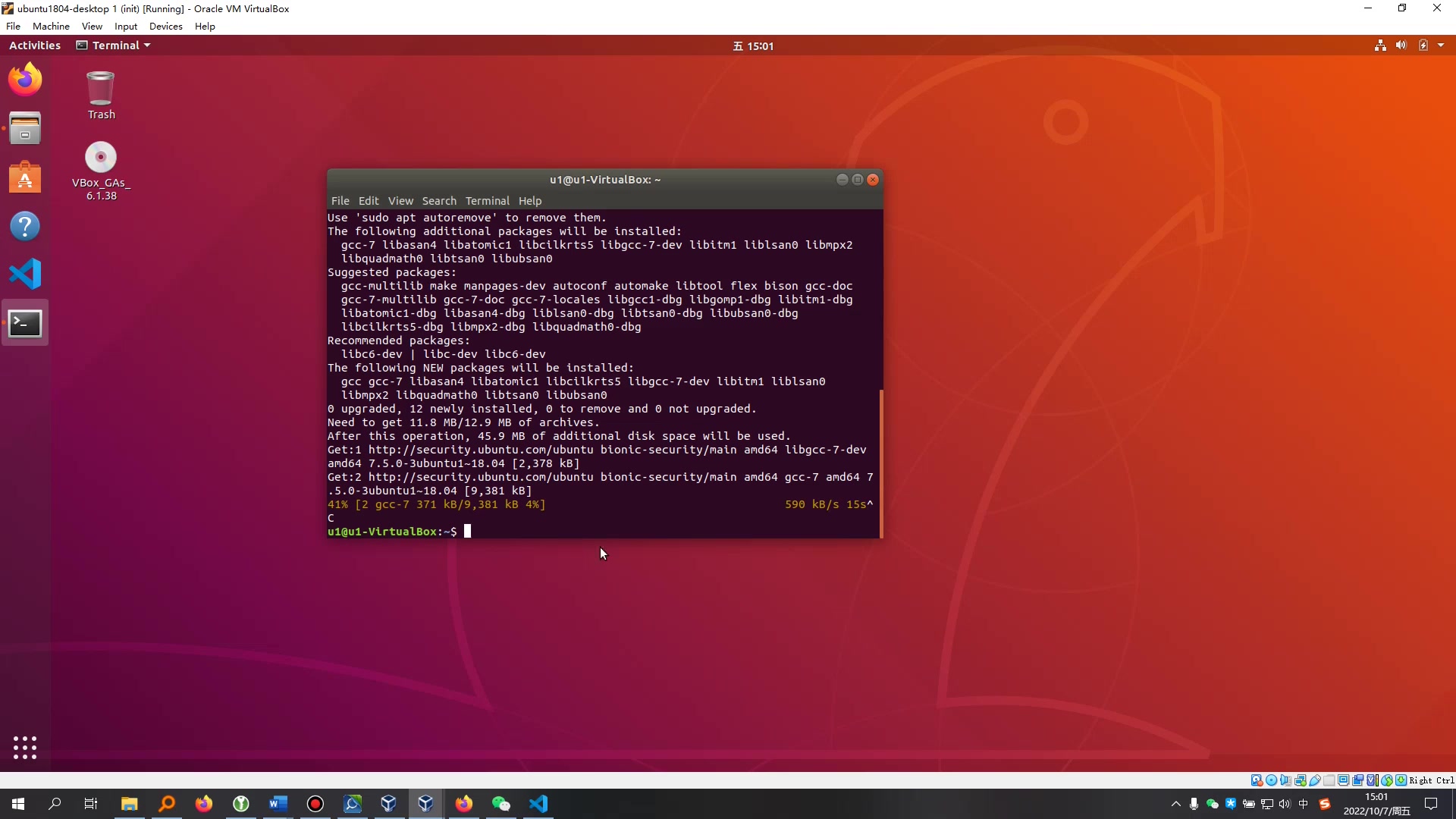The image size is (1456, 819).
Task: Launch Visual Studio Code from dock
Action: coord(25,275)
